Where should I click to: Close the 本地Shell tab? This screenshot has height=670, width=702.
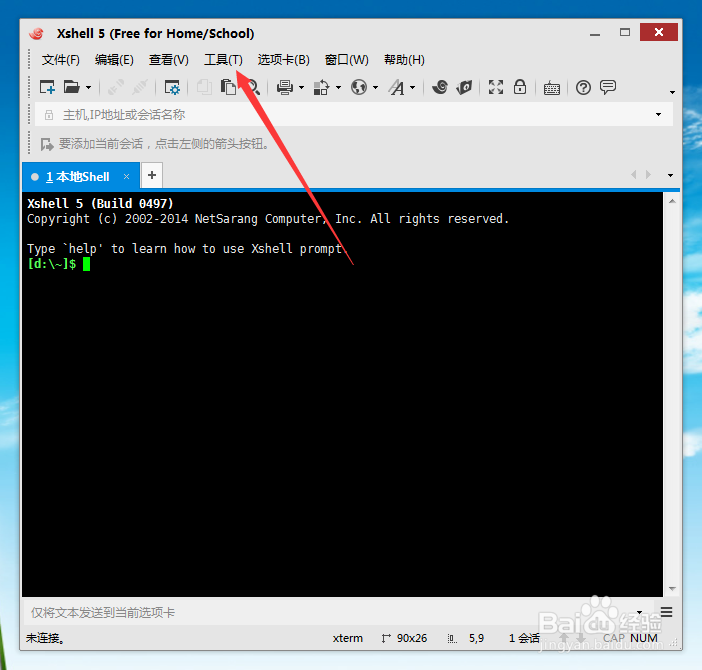(x=126, y=176)
